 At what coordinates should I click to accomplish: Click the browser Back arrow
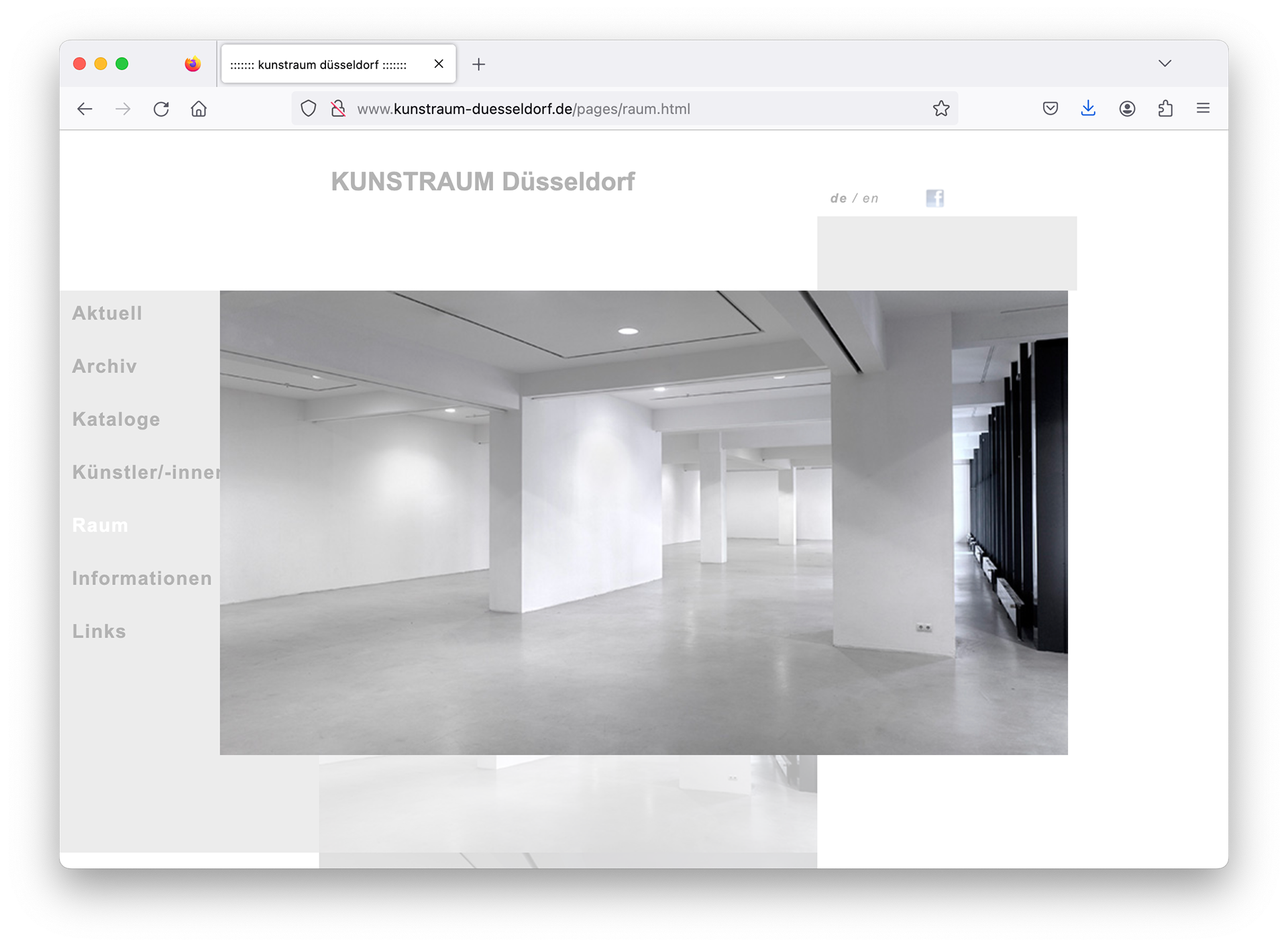[x=85, y=109]
